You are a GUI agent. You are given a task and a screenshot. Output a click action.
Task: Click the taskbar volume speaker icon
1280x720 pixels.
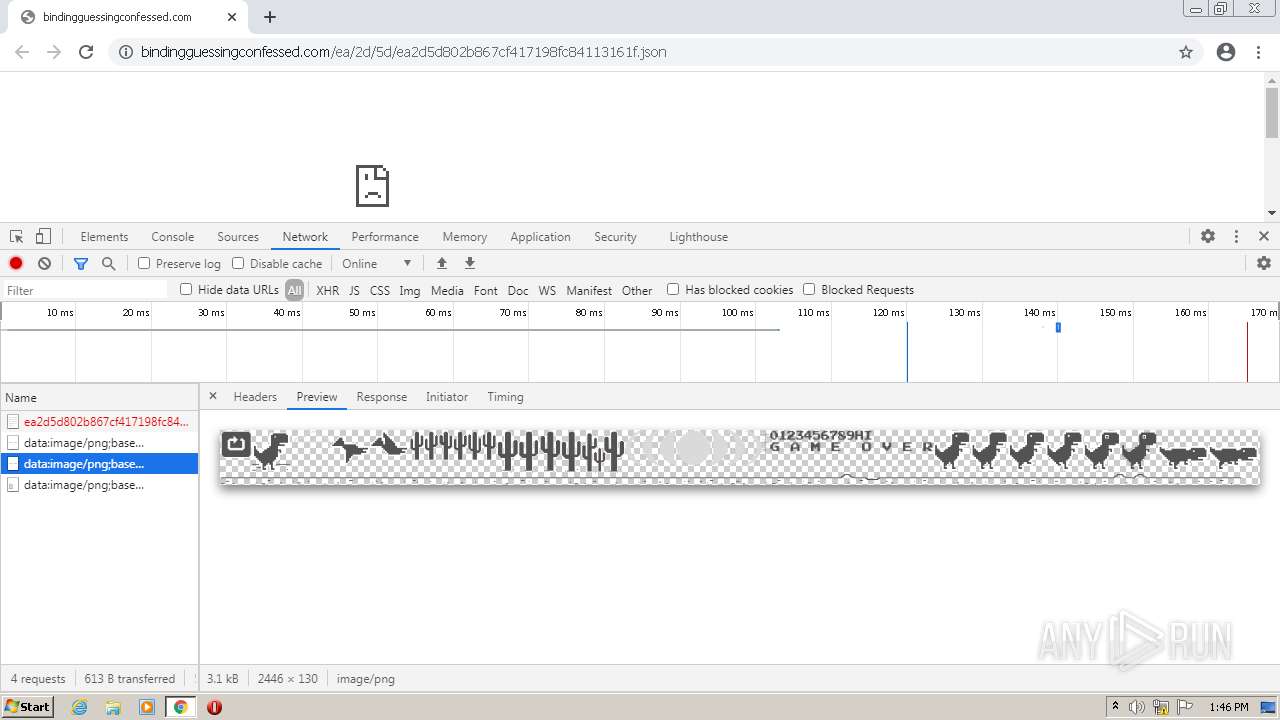click(x=1137, y=707)
